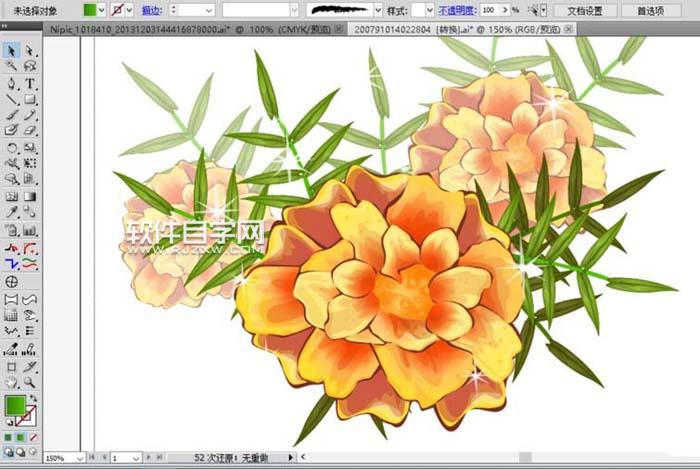Open the 不透明度 transparency panel link

tap(457, 10)
